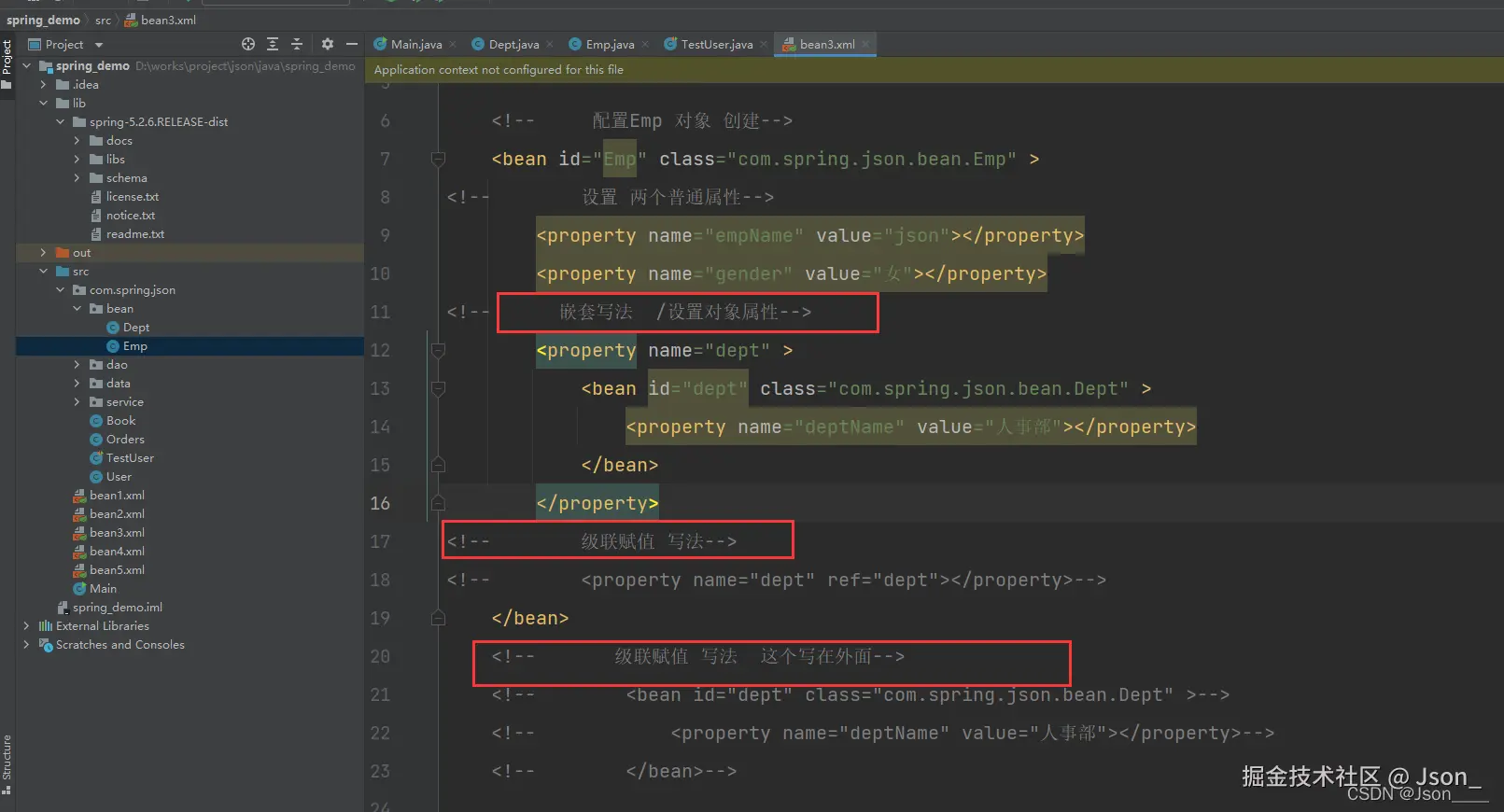Open the Project view dropdown
The height and width of the screenshot is (812, 1504).
point(99,45)
